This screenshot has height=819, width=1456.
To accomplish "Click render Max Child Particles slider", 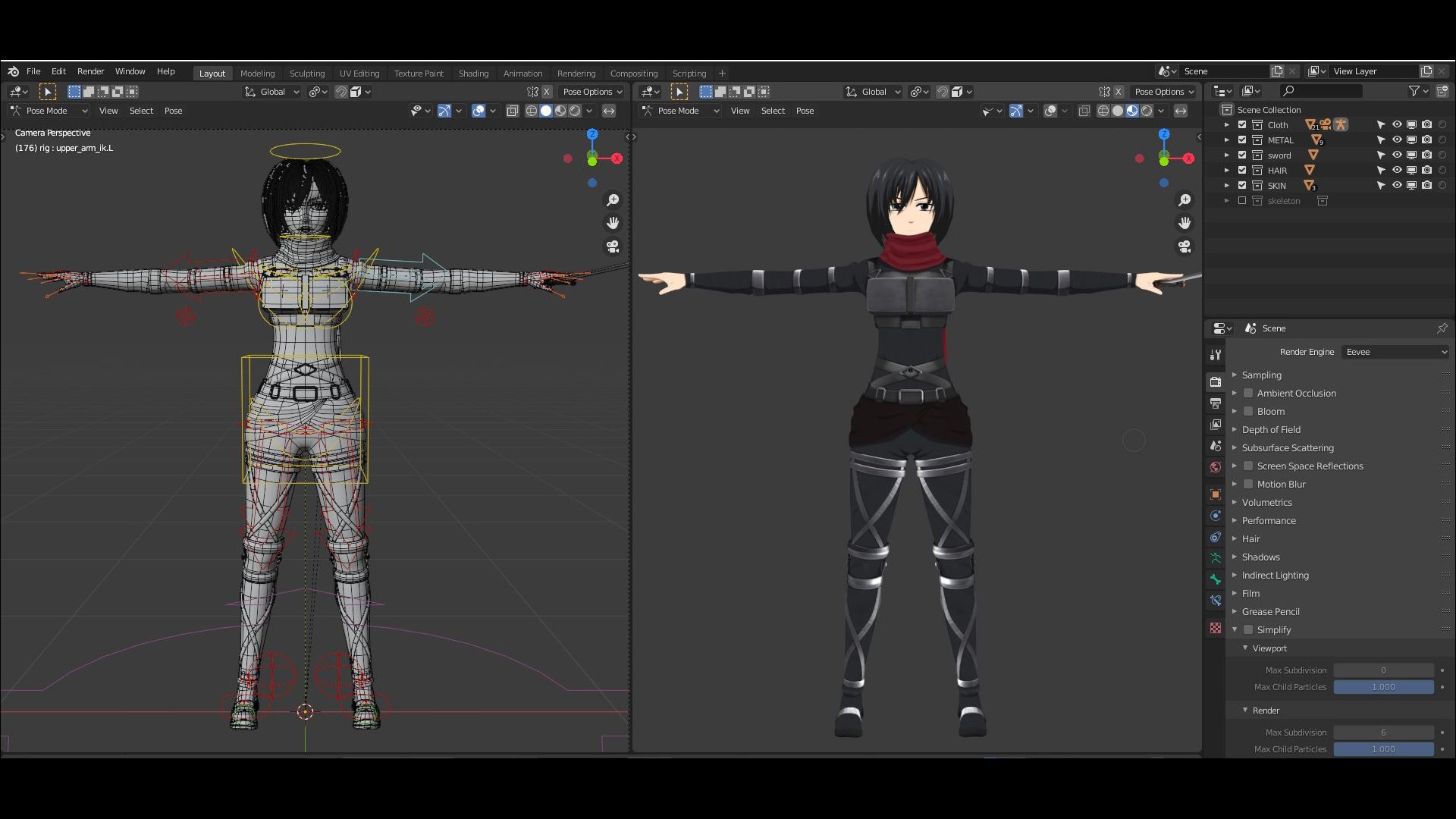I will coord(1383,749).
